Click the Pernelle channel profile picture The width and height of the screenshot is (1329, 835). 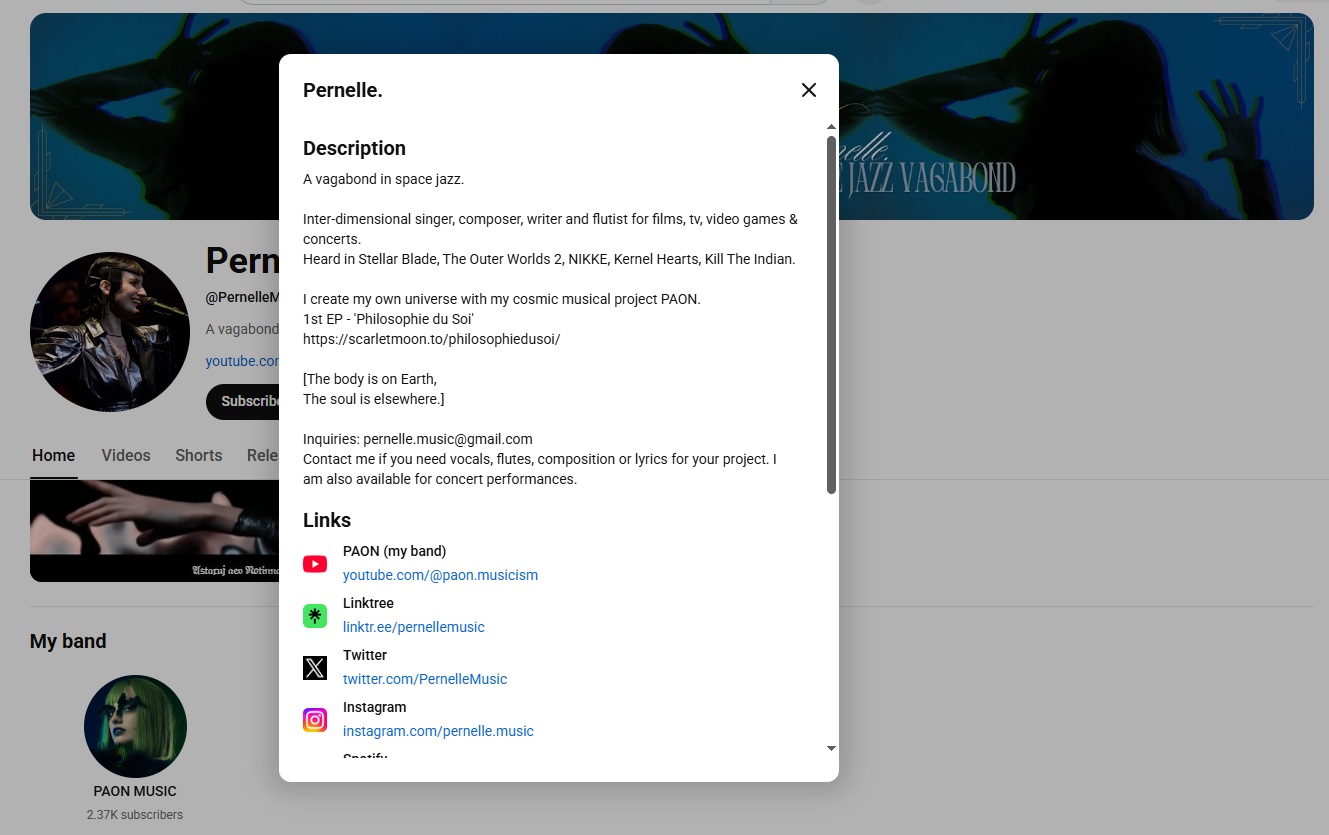click(x=110, y=332)
